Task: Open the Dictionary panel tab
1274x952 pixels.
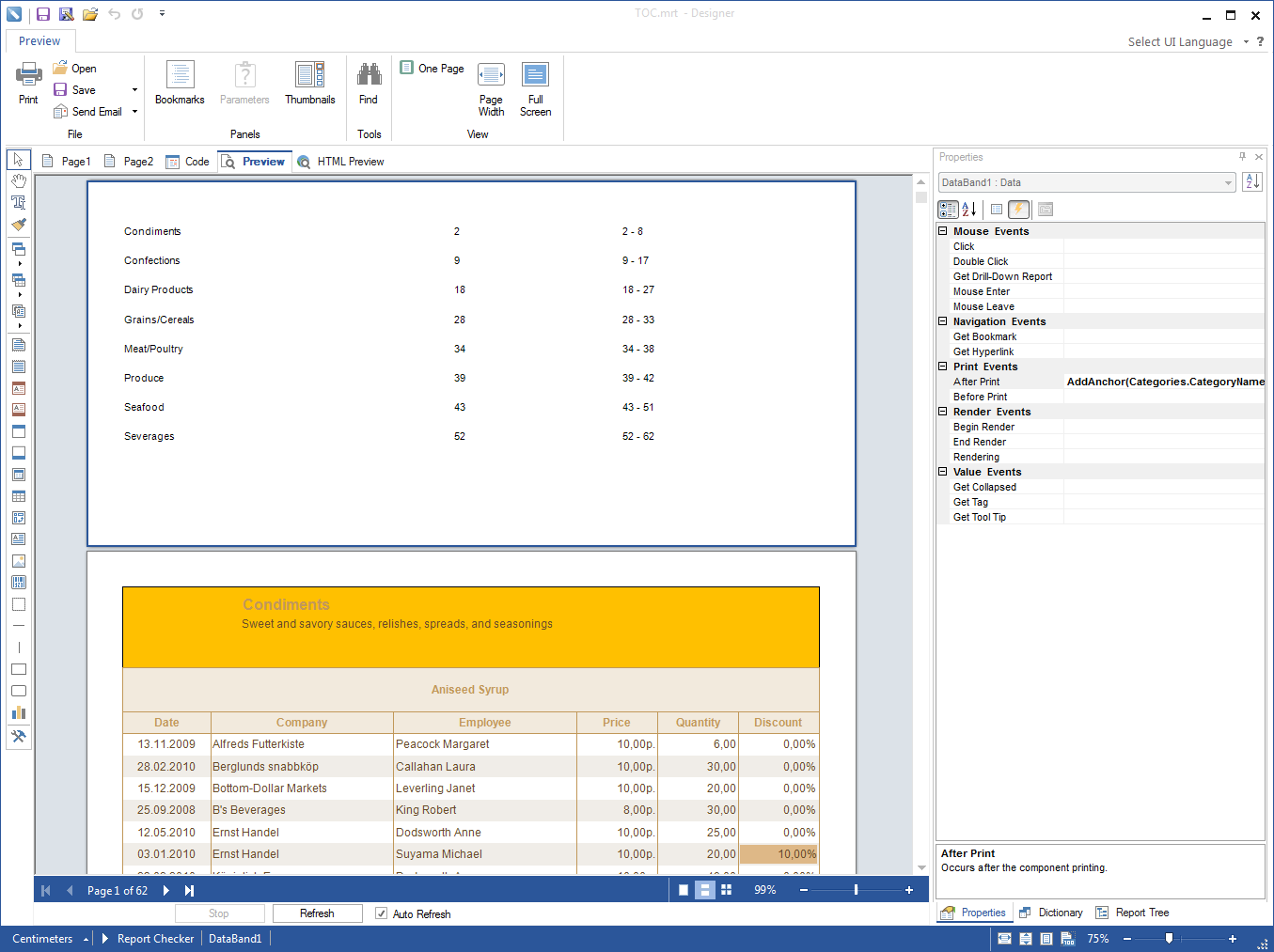Action: pos(1051,913)
